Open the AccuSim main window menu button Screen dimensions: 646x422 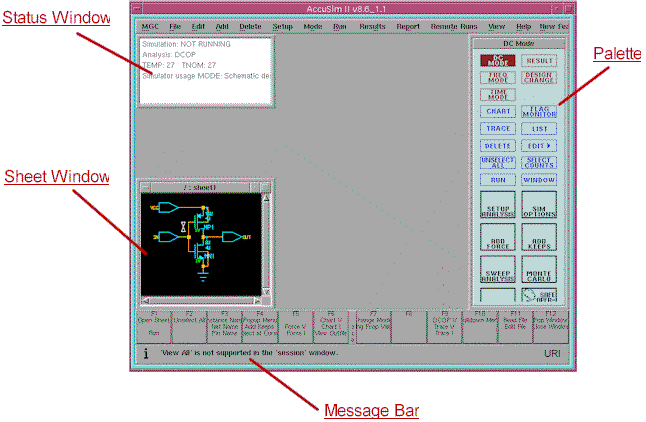137,8
